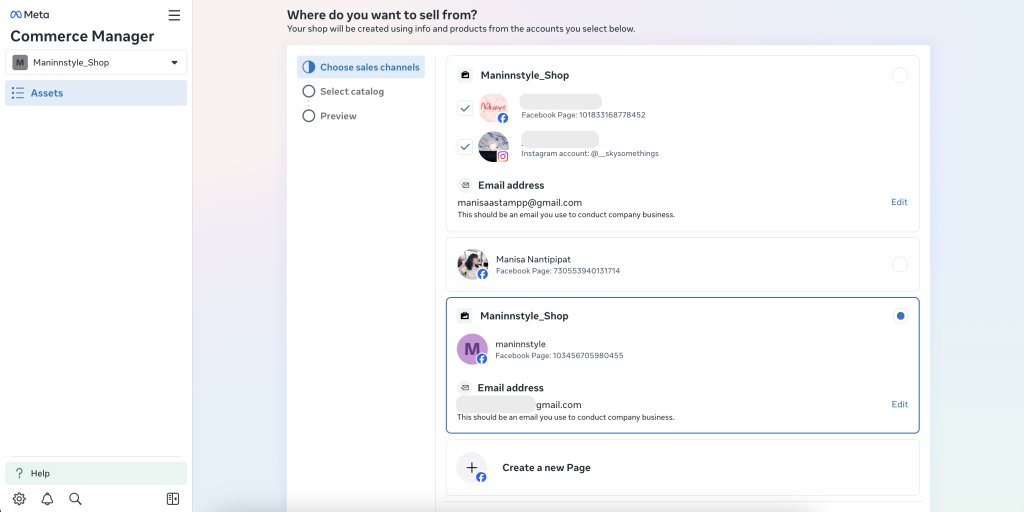Click the plus icon for new Page
Image resolution: width=1024 pixels, height=512 pixels.
(472, 468)
